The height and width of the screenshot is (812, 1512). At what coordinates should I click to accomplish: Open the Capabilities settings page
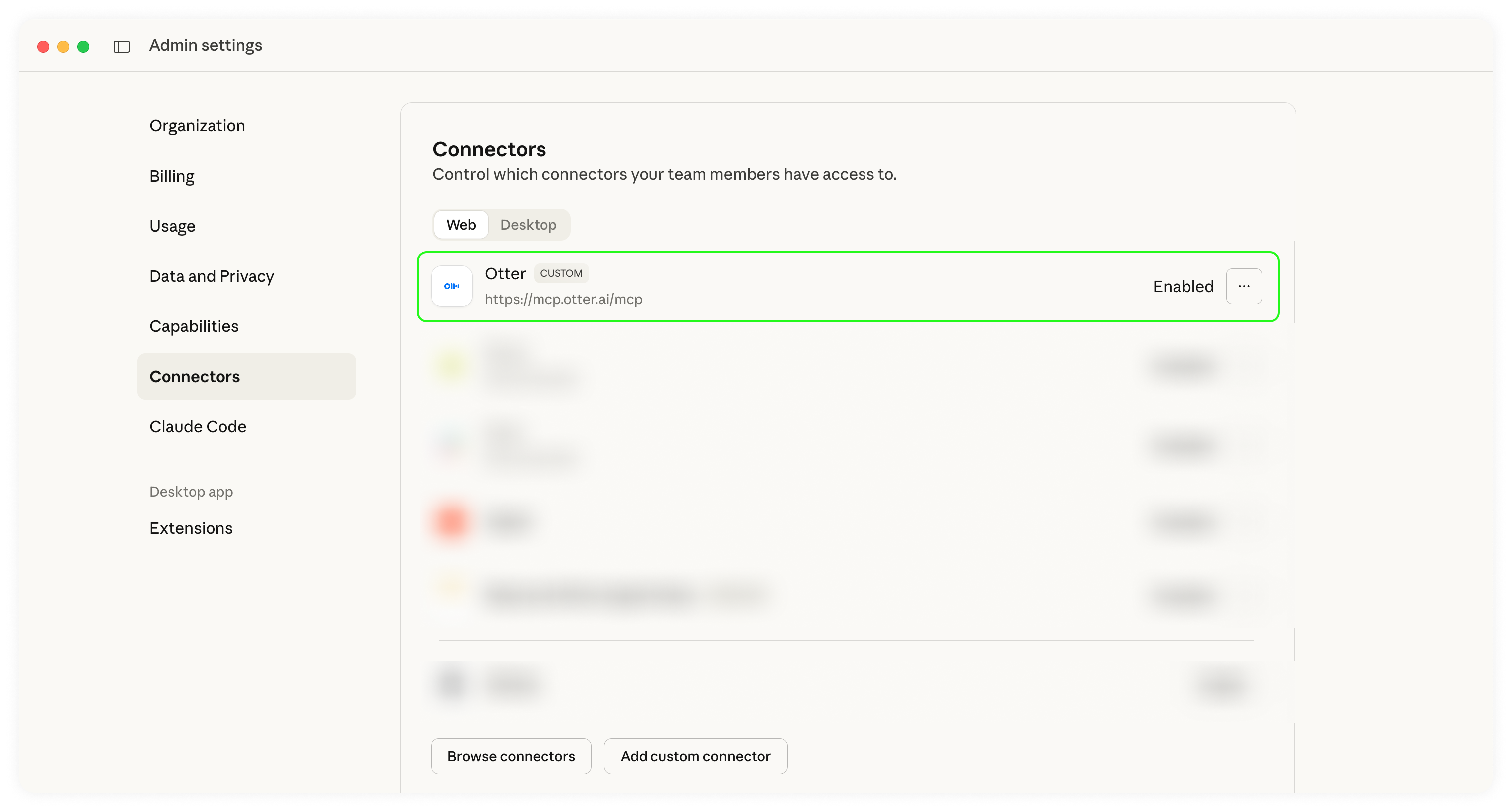pos(194,326)
